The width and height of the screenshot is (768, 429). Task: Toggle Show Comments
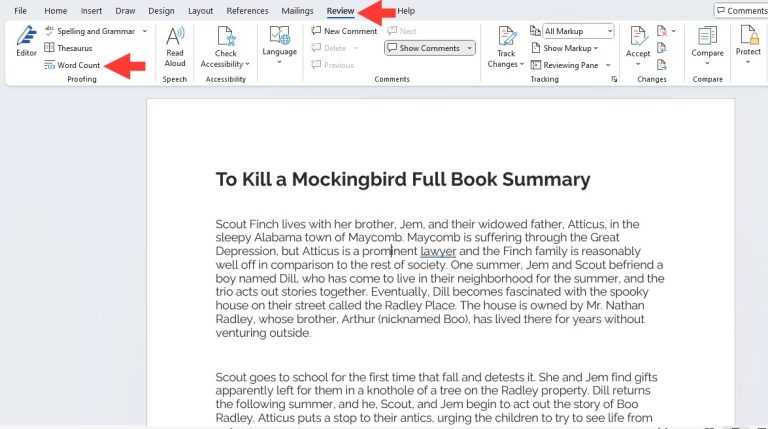coord(424,48)
